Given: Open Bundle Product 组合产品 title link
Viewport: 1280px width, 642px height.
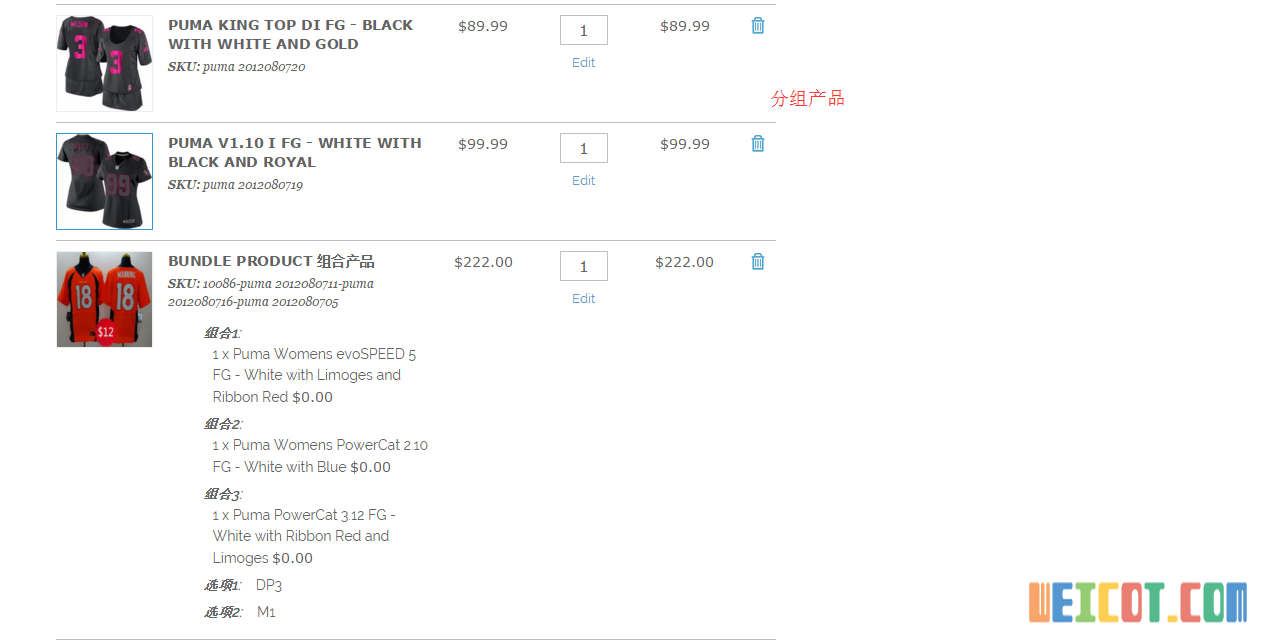Looking at the screenshot, I should click(271, 261).
